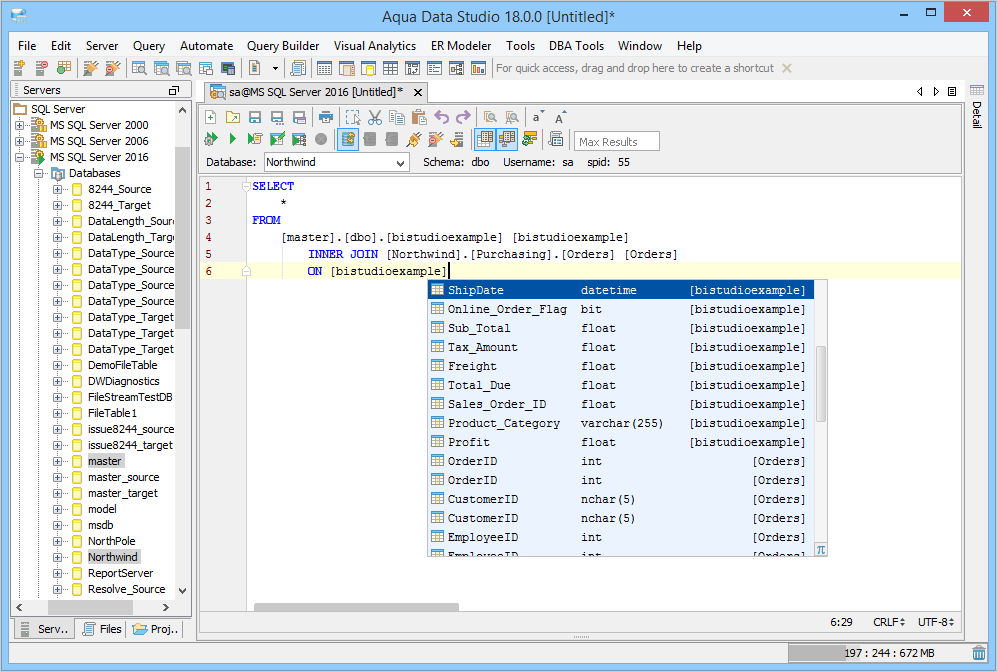Open the Query Builder menu

click(283, 46)
